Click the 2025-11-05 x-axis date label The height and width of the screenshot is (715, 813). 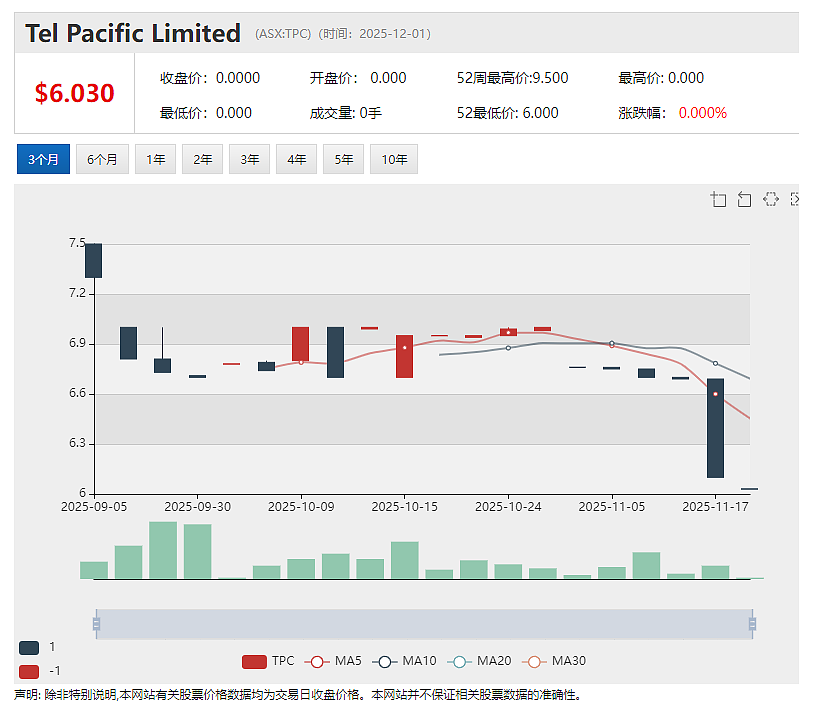tap(612, 507)
